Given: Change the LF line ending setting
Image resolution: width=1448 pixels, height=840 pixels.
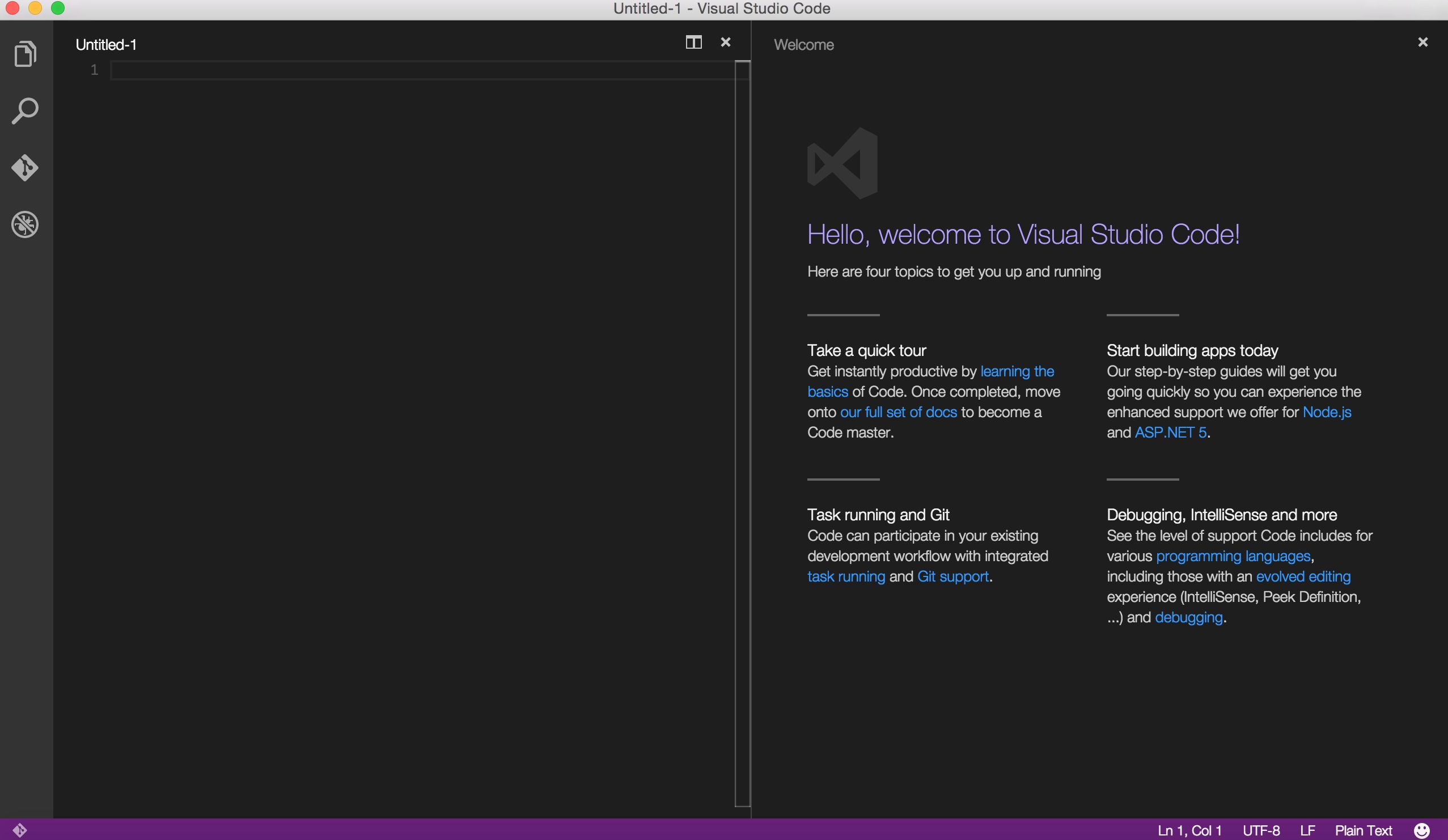Looking at the screenshot, I should 1307,830.
